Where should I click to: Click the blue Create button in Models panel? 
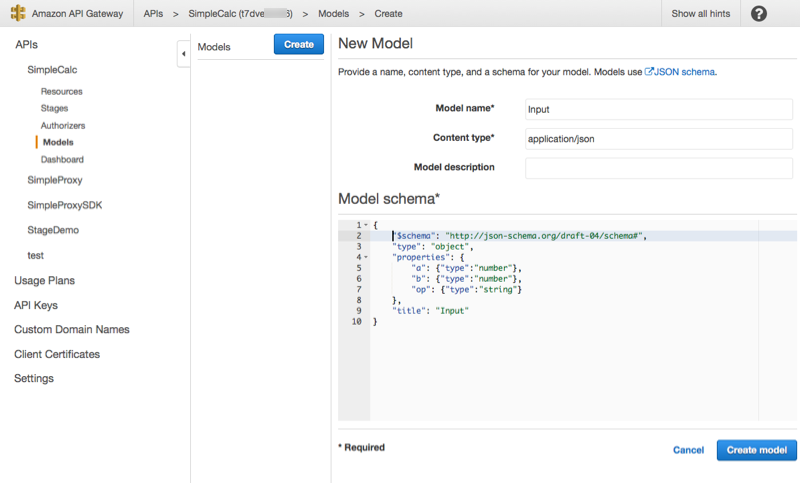click(298, 44)
